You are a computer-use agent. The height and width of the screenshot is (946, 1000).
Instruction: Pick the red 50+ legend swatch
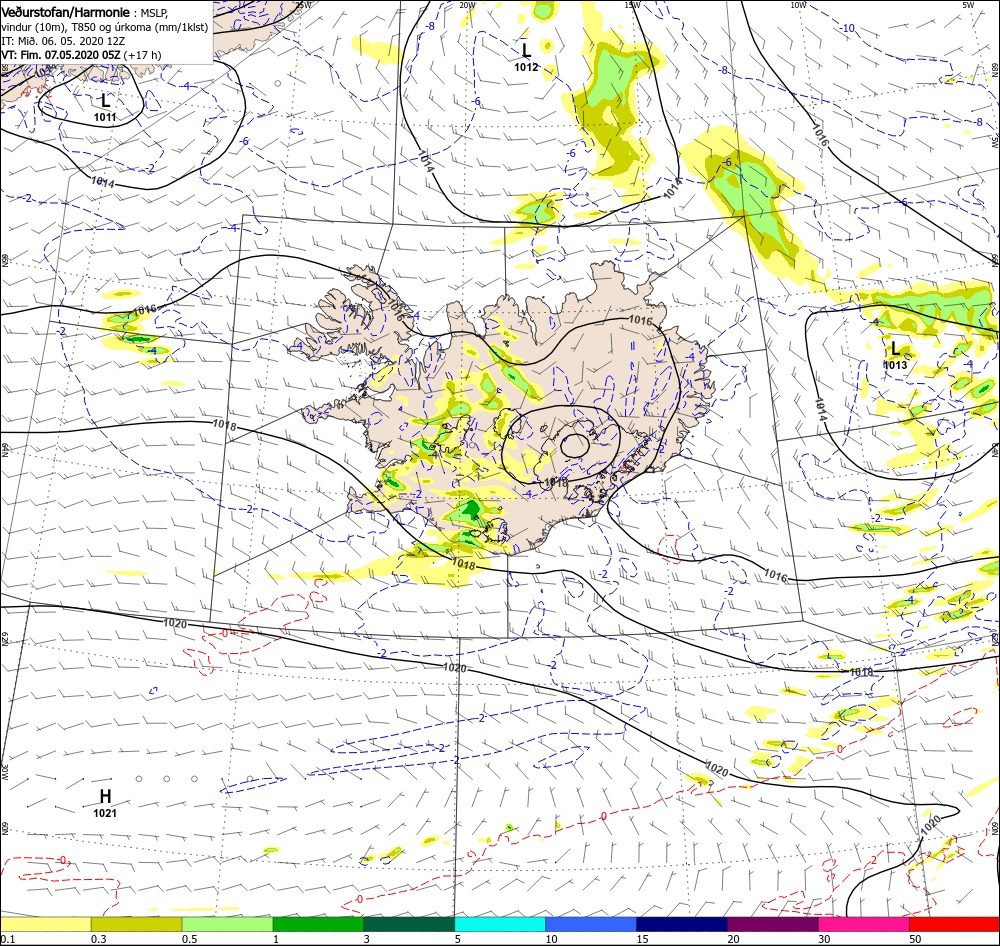(954, 924)
